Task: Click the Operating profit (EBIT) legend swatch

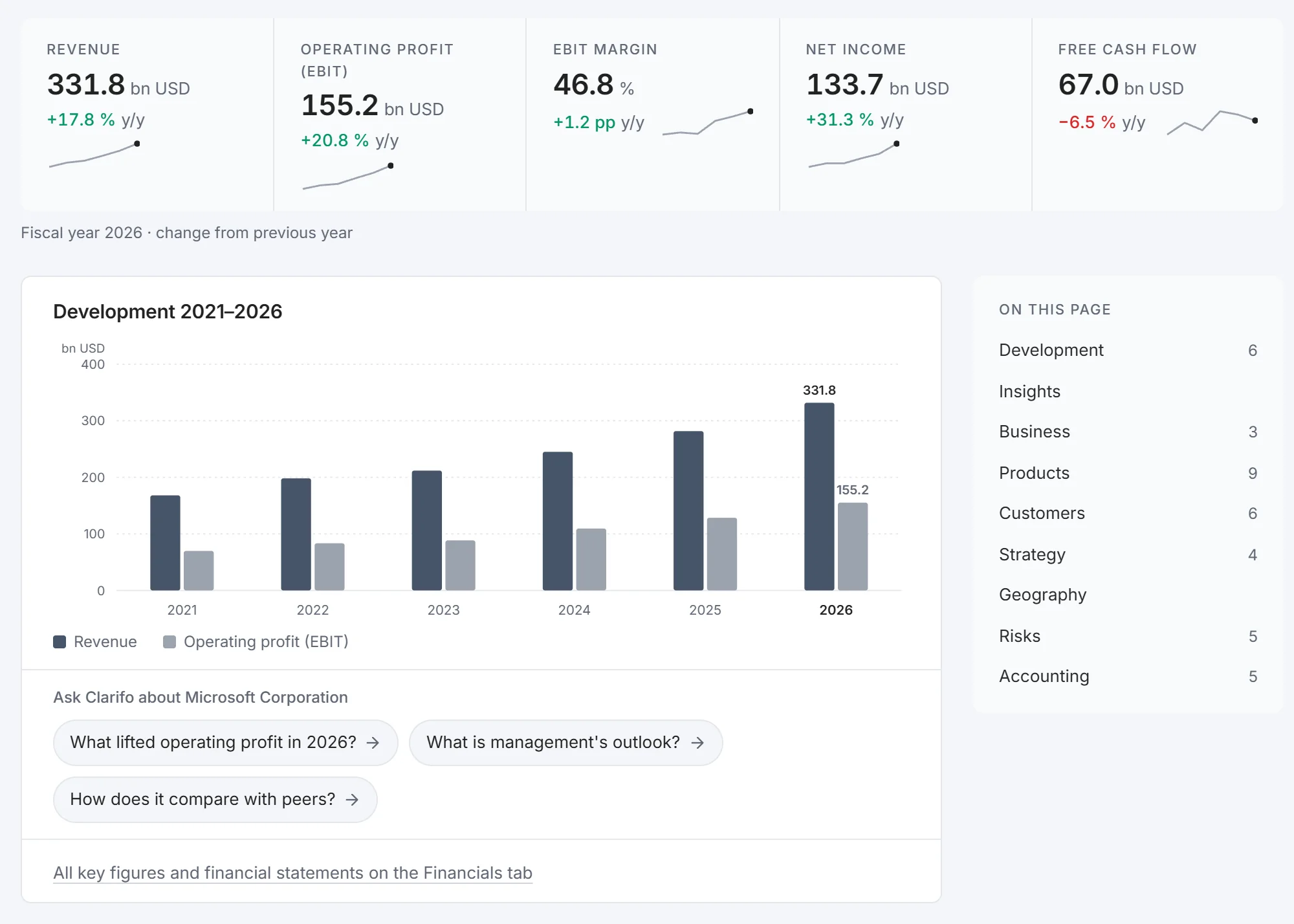Action: pyautogui.click(x=170, y=642)
